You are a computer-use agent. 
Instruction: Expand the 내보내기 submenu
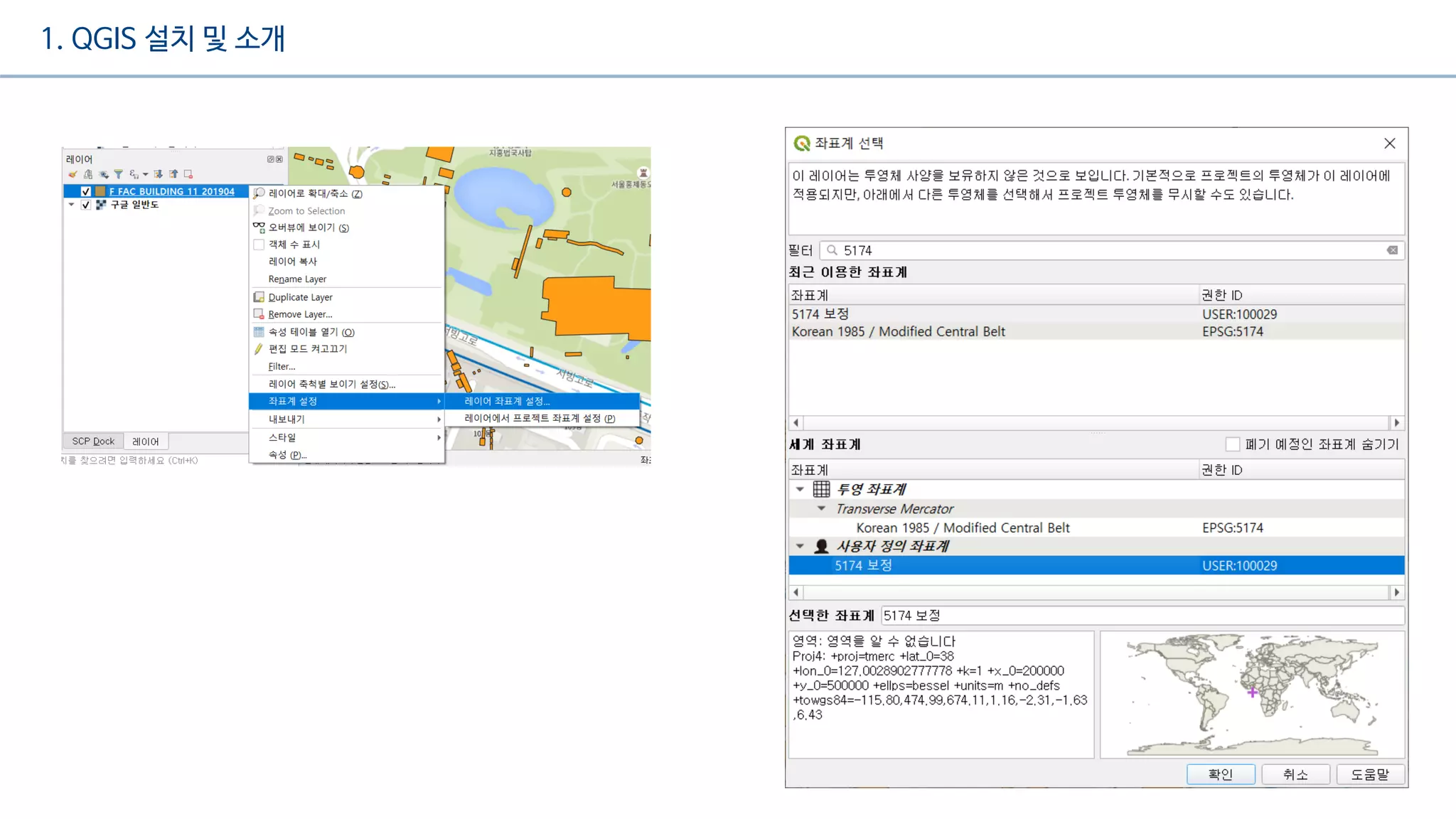pos(347,419)
